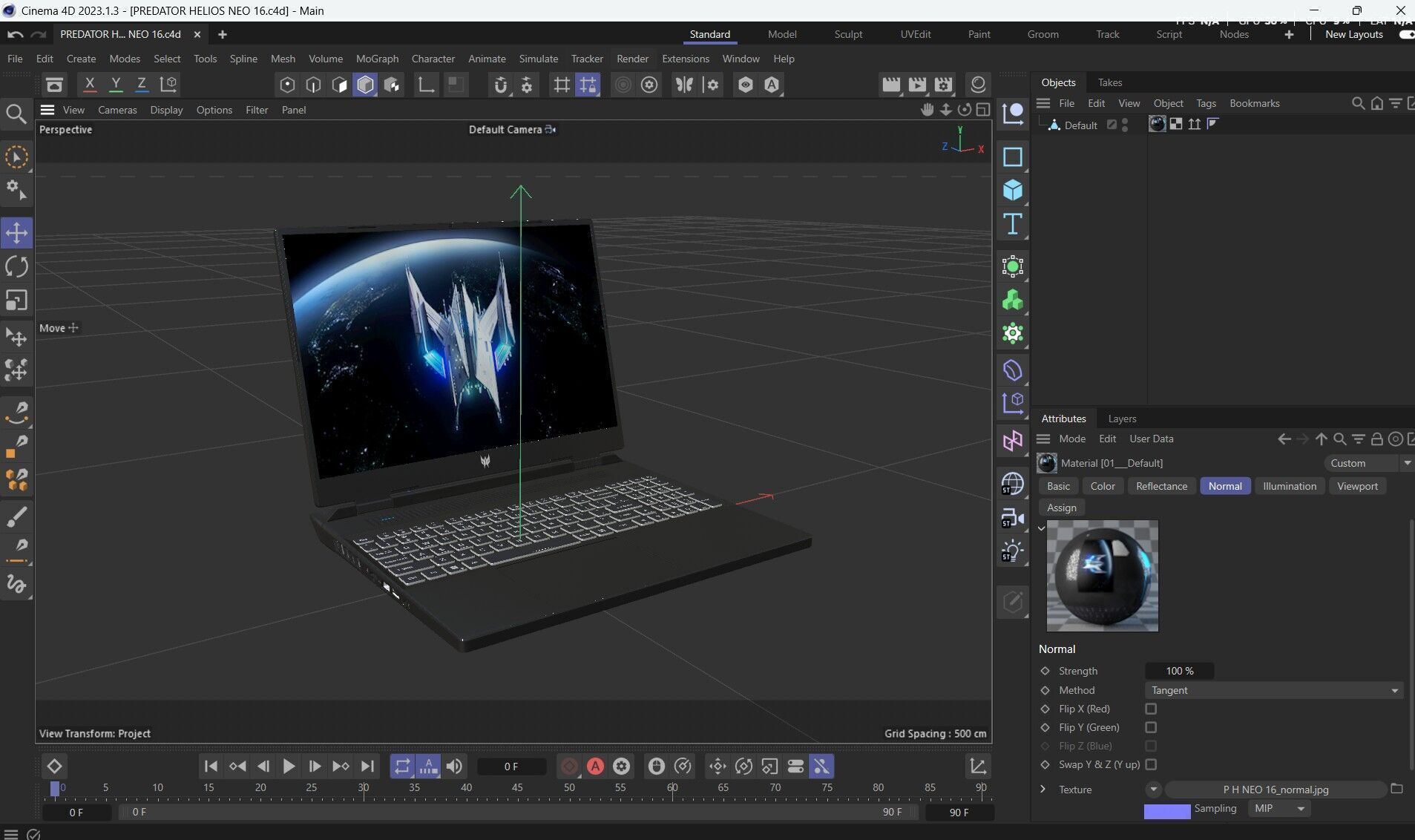1415x840 pixels.
Task: Click the Undo arrow icon
Action: click(x=15, y=34)
